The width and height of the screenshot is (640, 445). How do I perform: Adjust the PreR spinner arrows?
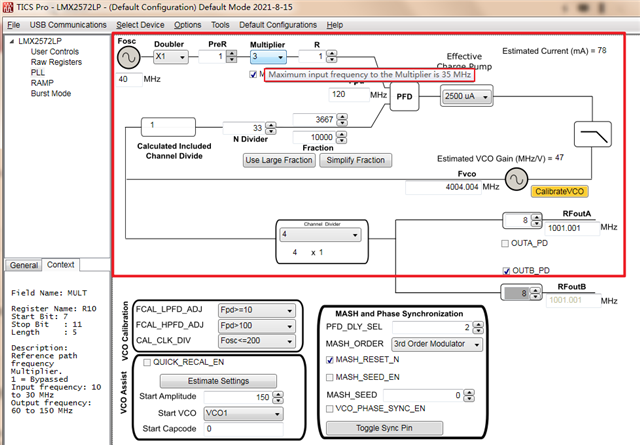click(x=232, y=56)
